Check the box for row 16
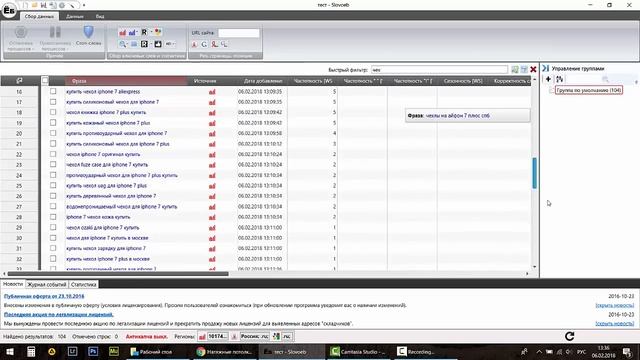Viewport: 640px width, 360px height. 53,91
